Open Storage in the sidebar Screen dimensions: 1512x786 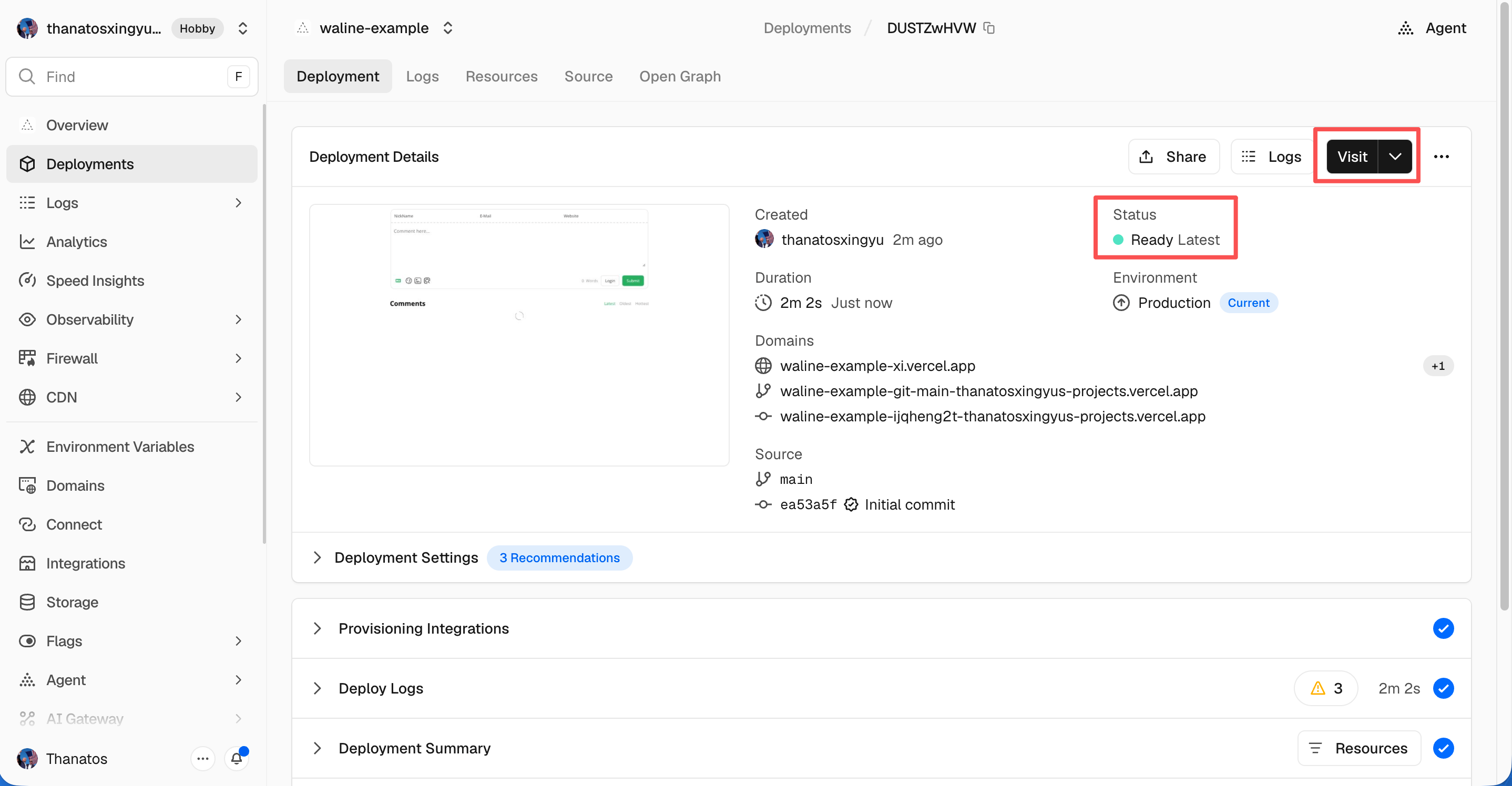pyautogui.click(x=131, y=602)
